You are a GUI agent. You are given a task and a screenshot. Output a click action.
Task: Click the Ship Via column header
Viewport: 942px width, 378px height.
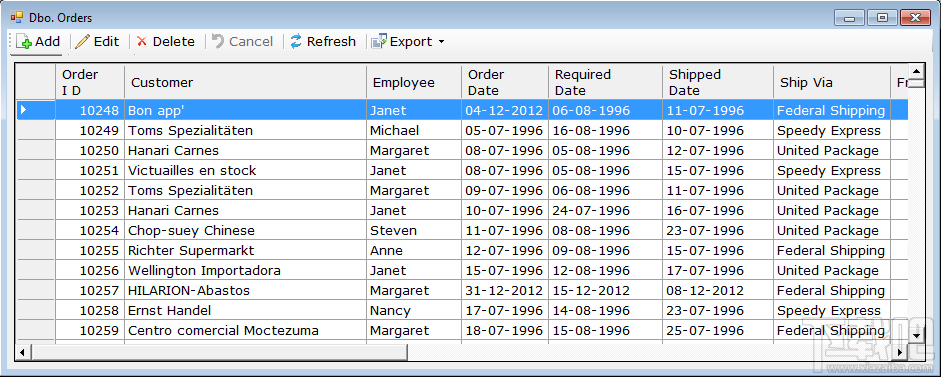(x=832, y=82)
